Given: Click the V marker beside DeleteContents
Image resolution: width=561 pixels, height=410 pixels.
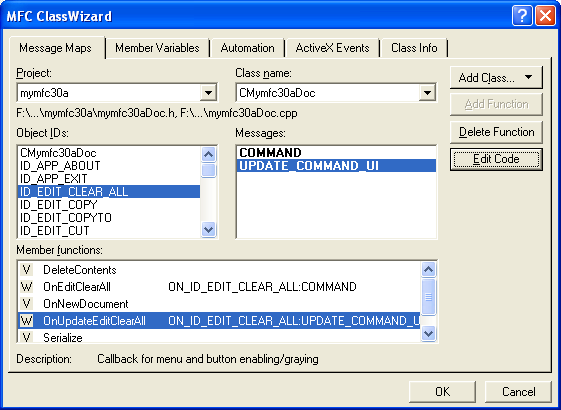Looking at the screenshot, I should click(x=26, y=270).
